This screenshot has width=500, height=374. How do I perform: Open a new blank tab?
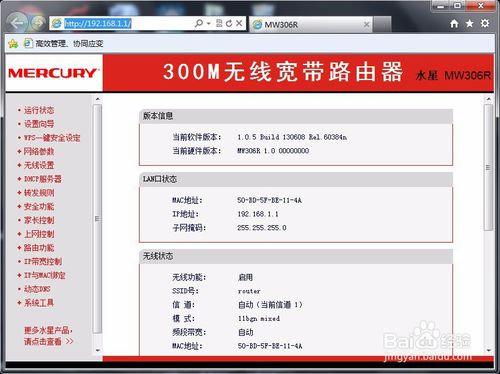point(382,24)
